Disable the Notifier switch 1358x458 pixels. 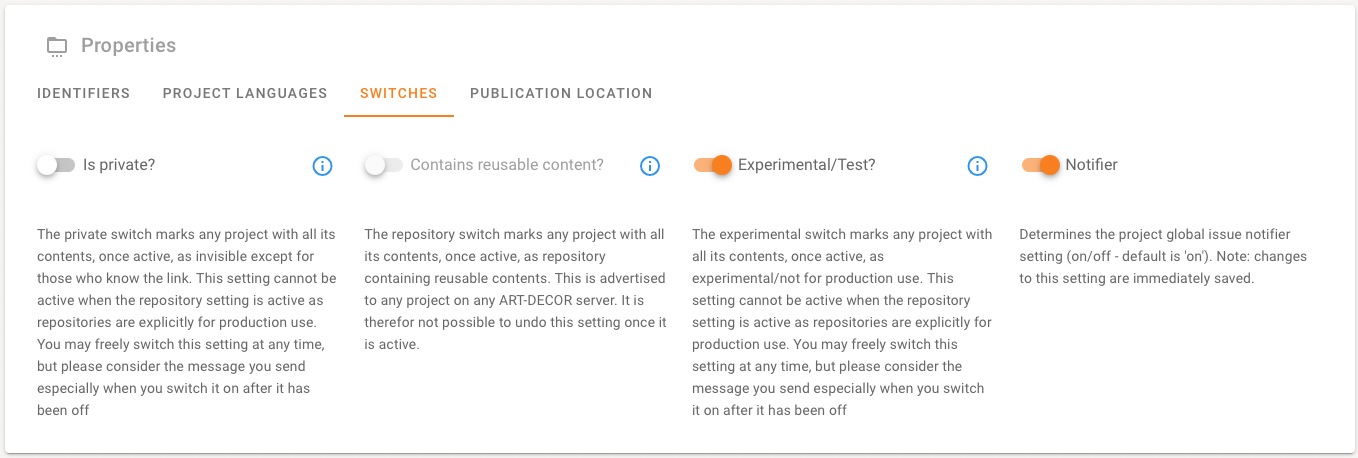1040,165
